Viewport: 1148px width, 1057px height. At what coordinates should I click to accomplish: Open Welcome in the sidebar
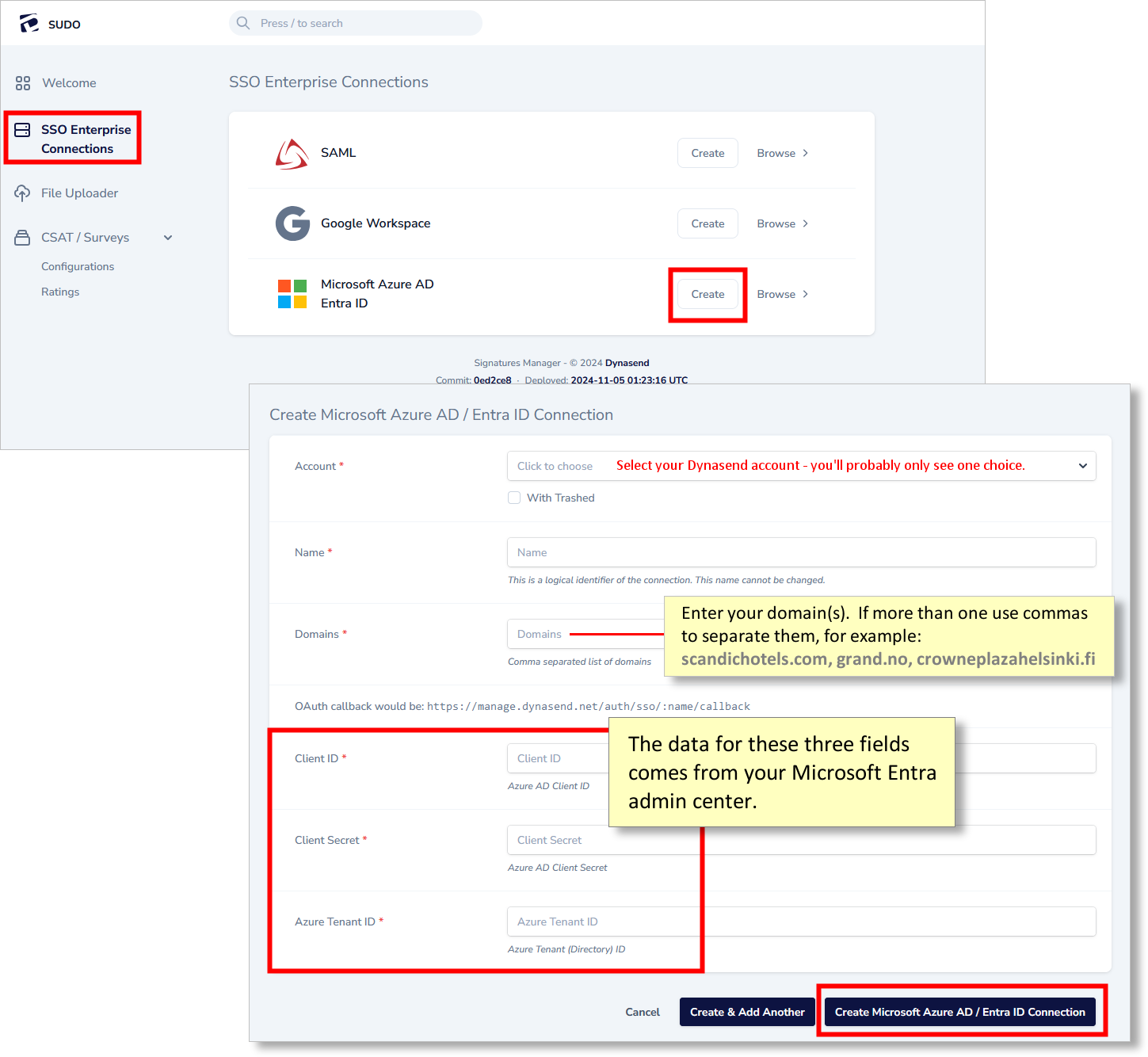point(69,83)
